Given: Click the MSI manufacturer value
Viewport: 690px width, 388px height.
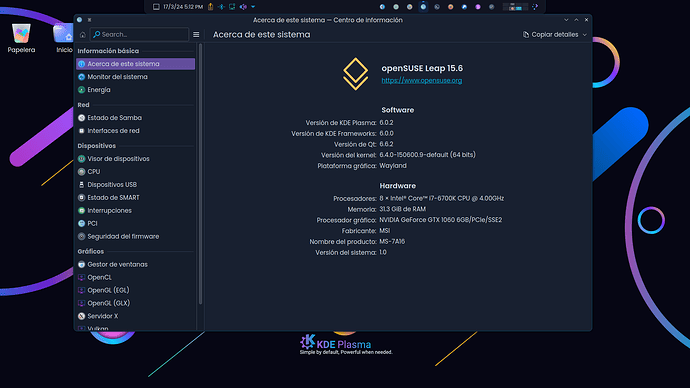Looking at the screenshot, I should click(385, 231).
